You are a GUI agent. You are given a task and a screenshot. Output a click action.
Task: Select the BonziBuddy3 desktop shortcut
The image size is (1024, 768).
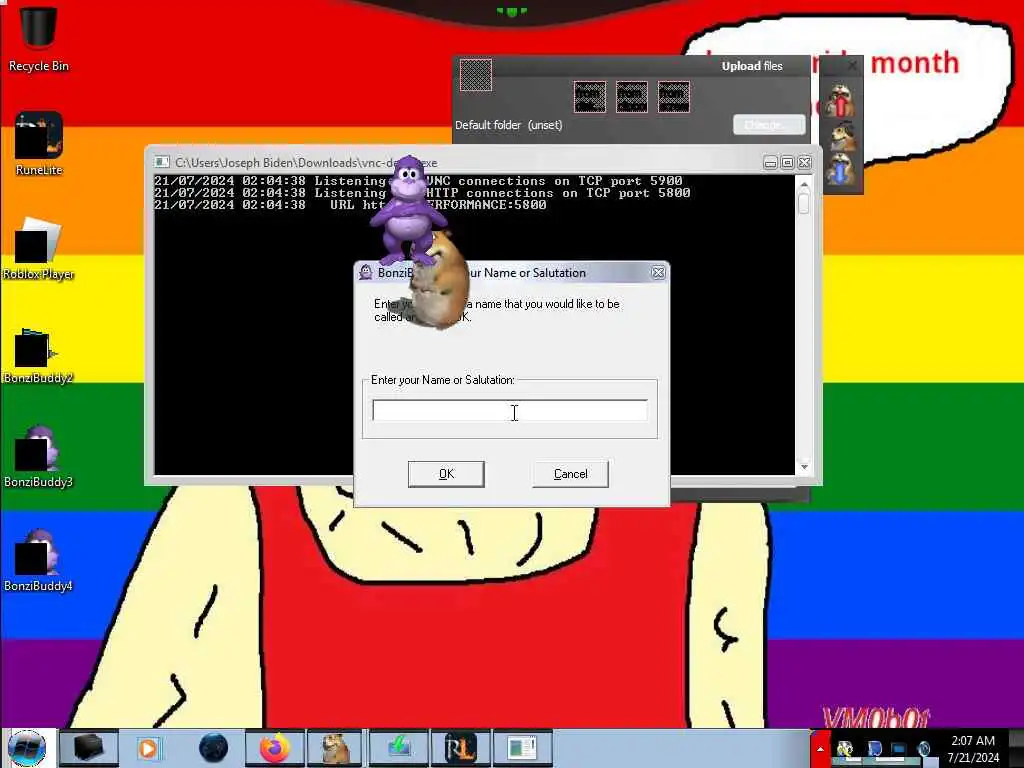tap(38, 456)
